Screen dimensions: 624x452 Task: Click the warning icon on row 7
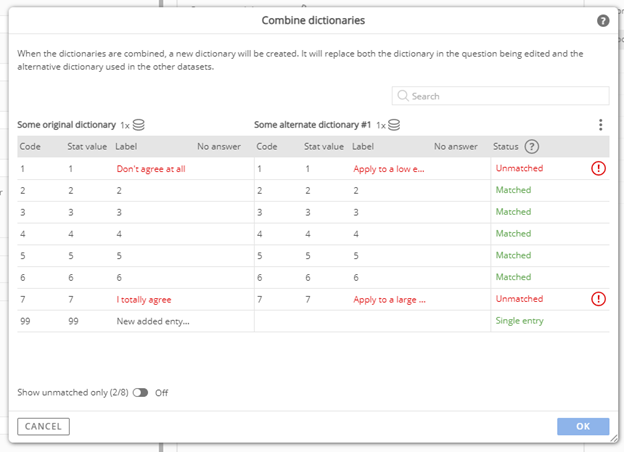click(x=598, y=299)
